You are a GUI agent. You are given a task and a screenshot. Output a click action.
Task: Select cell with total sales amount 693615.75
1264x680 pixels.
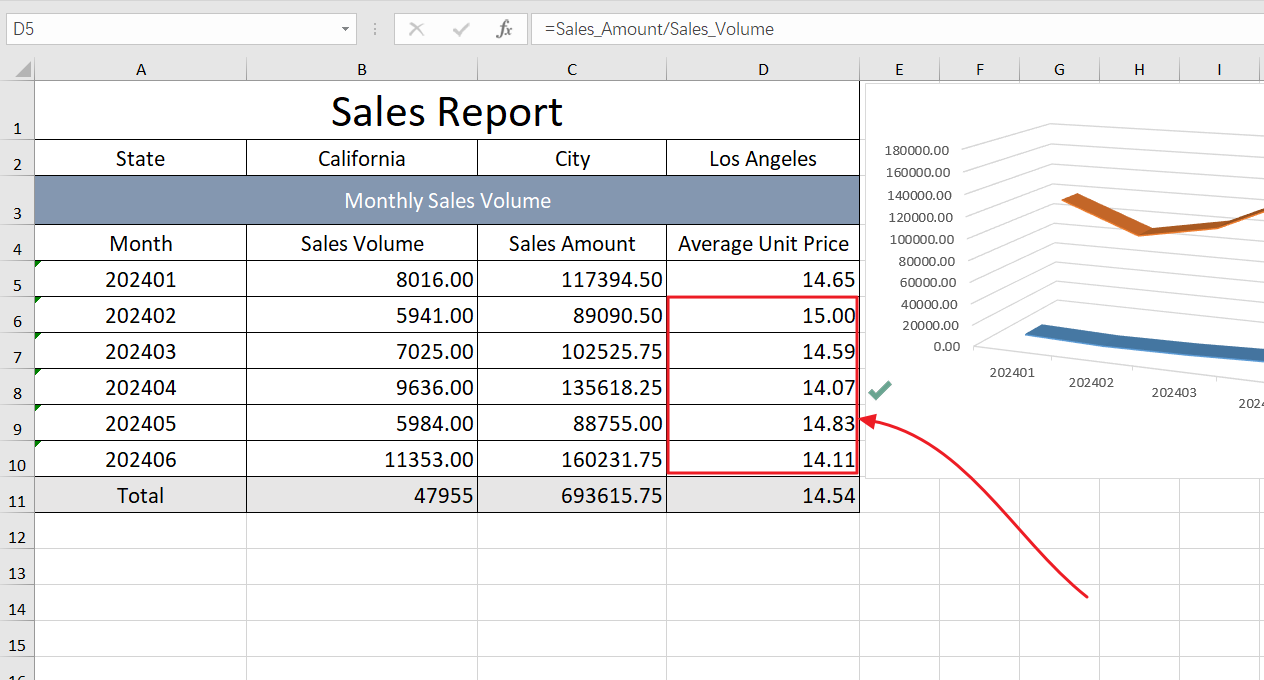click(x=572, y=496)
